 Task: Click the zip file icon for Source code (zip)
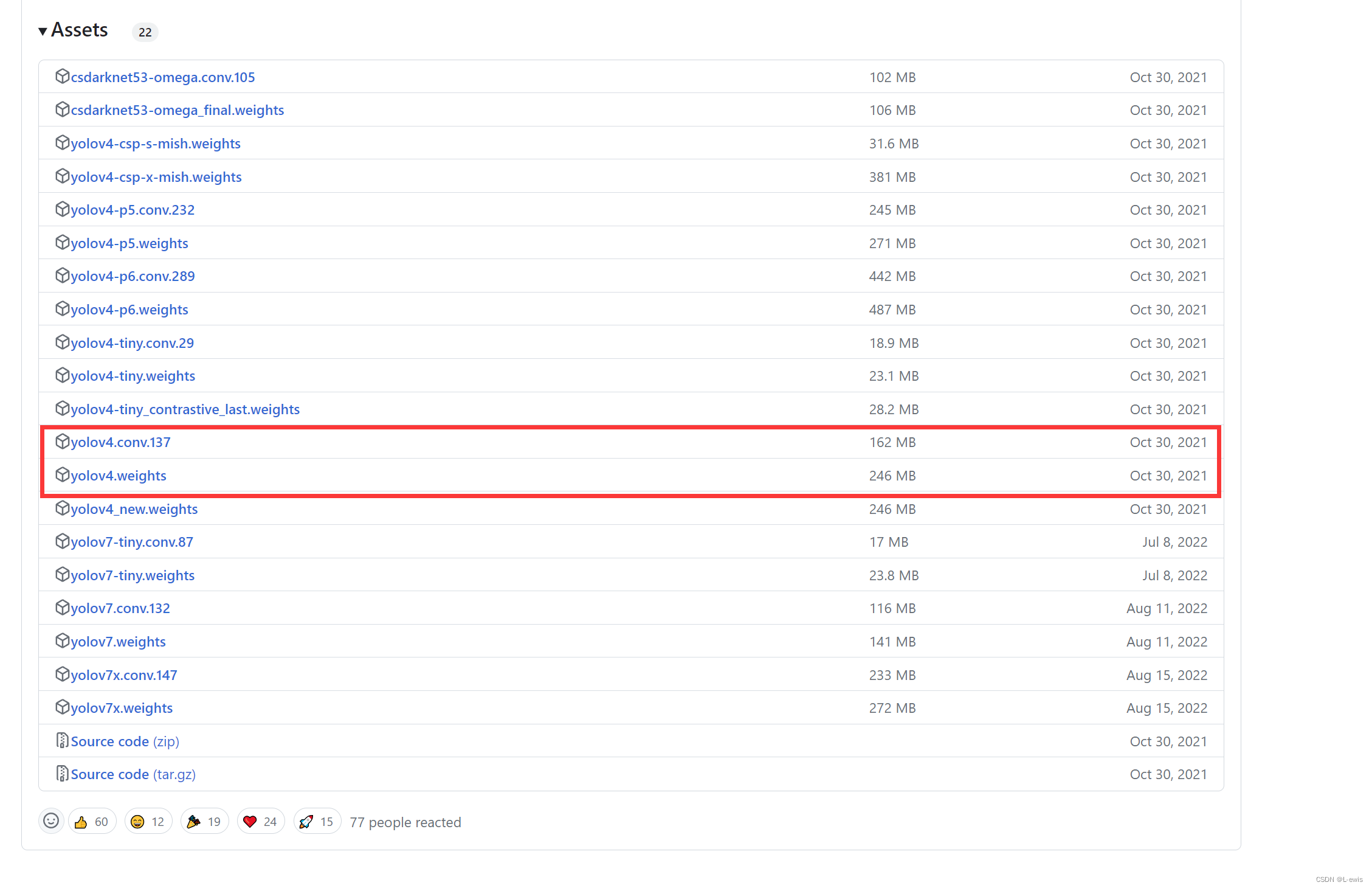coord(62,741)
